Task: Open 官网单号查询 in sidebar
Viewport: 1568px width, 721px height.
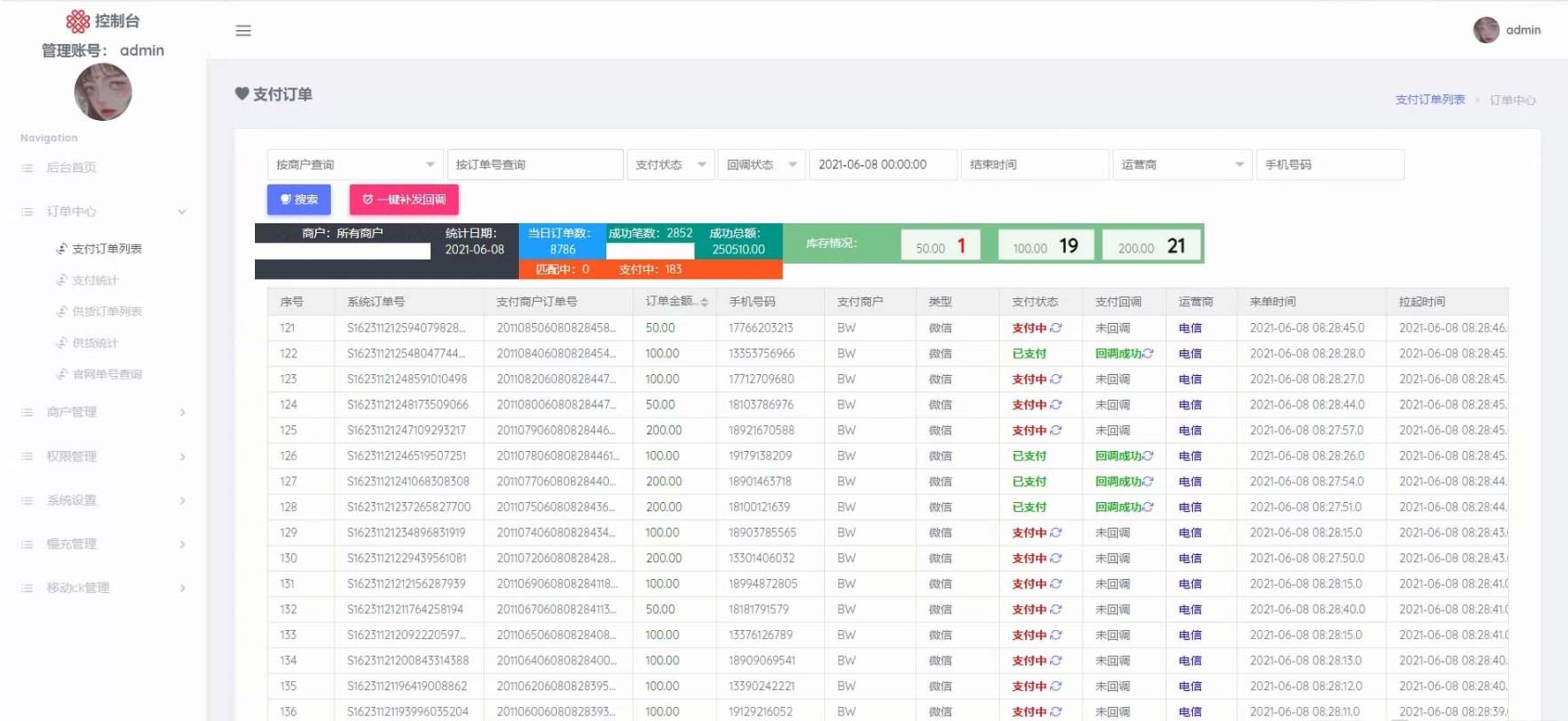Action: point(107,374)
